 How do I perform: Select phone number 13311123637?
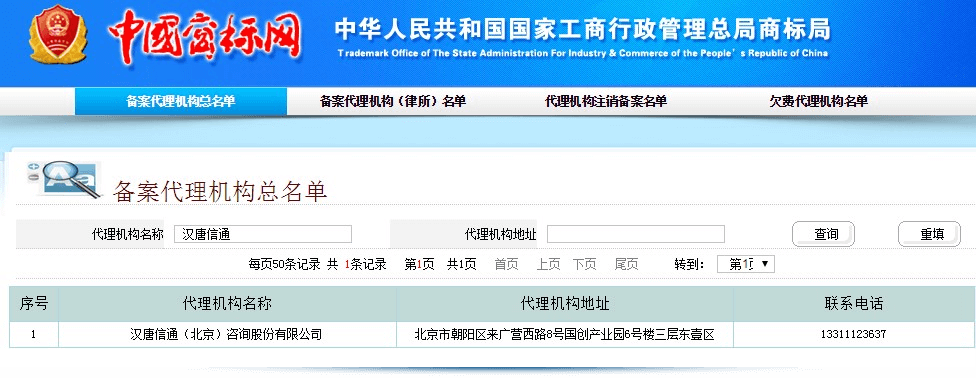click(x=853, y=334)
